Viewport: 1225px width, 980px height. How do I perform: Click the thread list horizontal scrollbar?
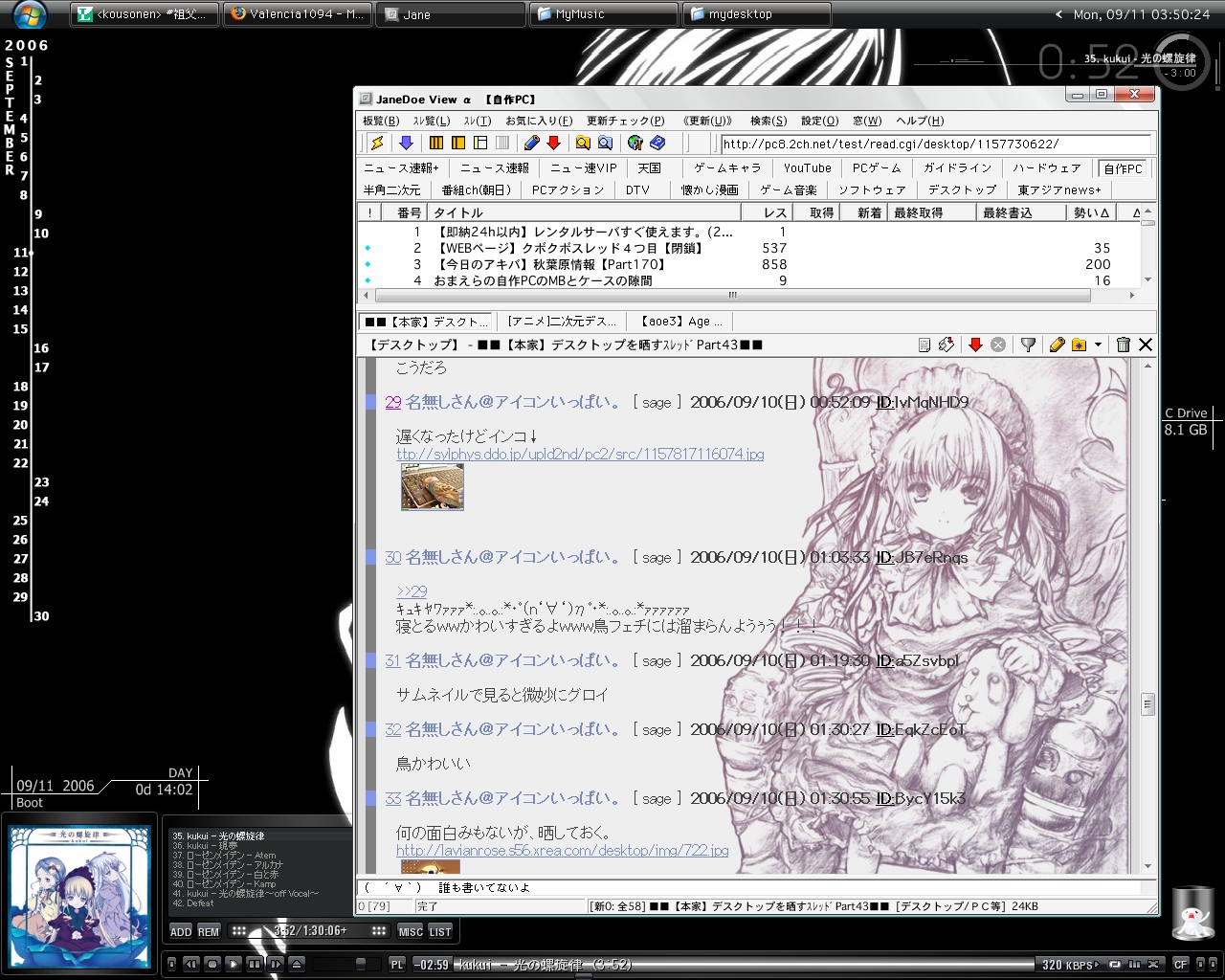click(732, 296)
